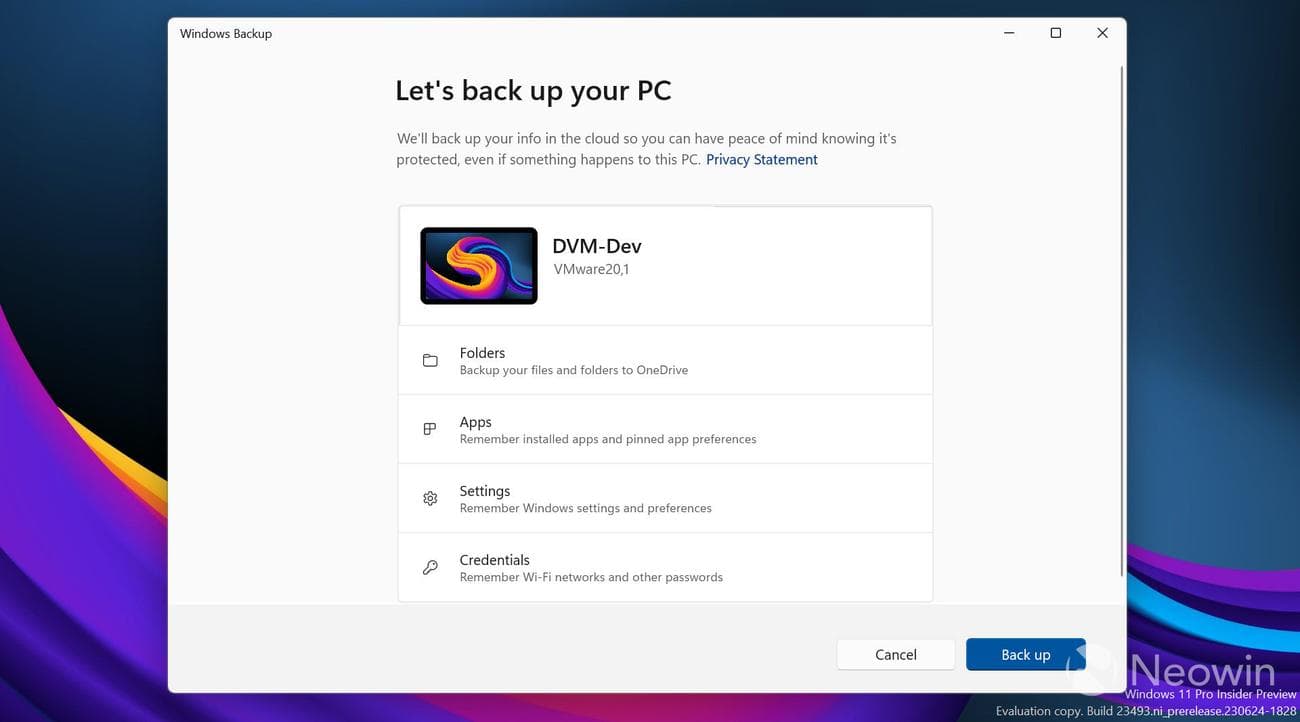
Task: Click the Back up button
Action: (x=1025, y=654)
